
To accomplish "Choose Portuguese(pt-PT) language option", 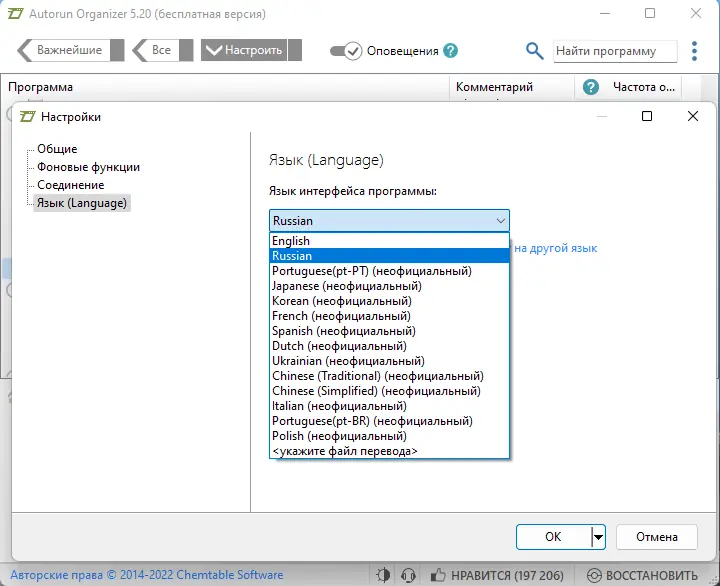I will click(389, 271).
